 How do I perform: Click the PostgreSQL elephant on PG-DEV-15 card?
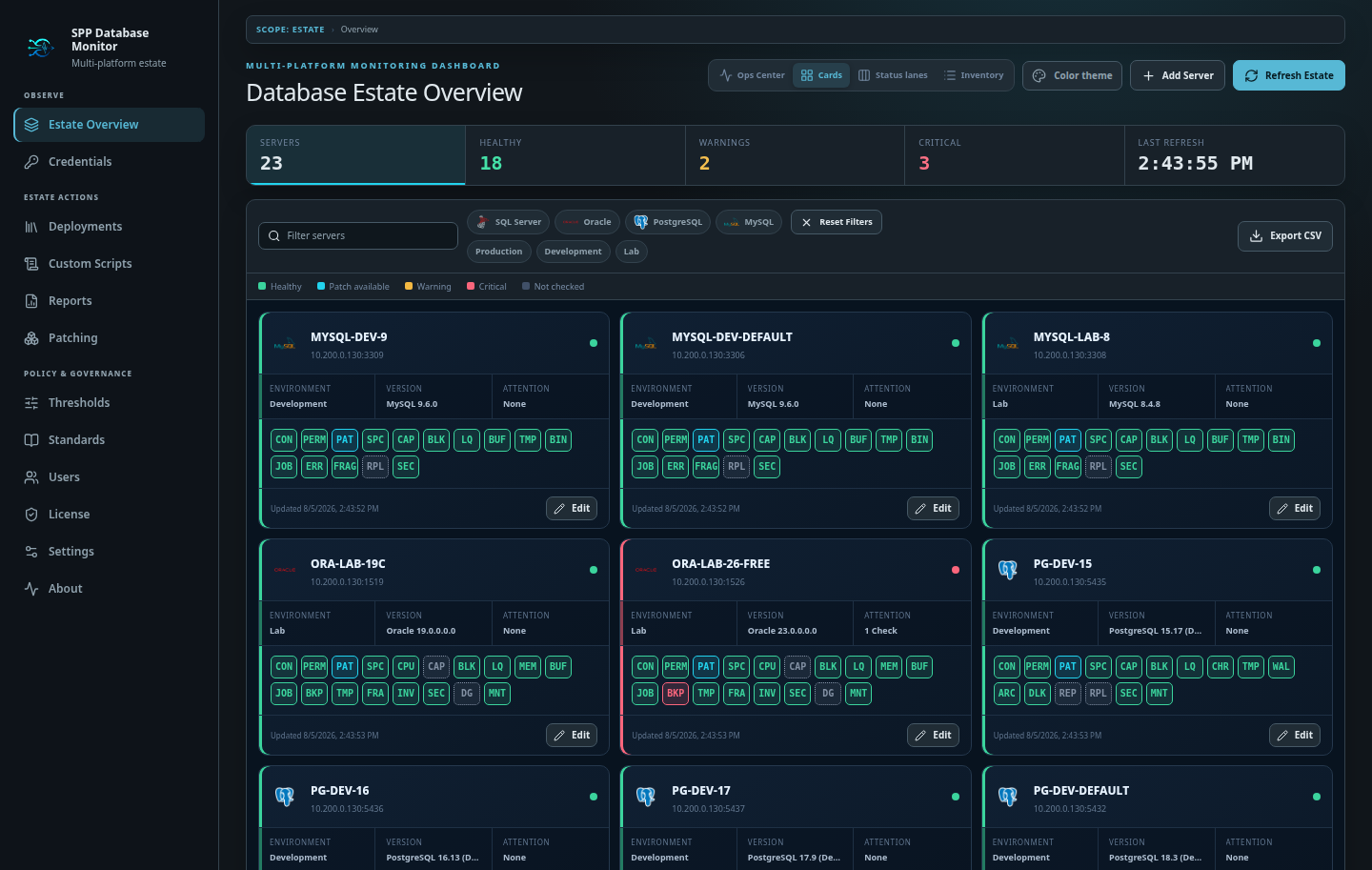(1008, 570)
